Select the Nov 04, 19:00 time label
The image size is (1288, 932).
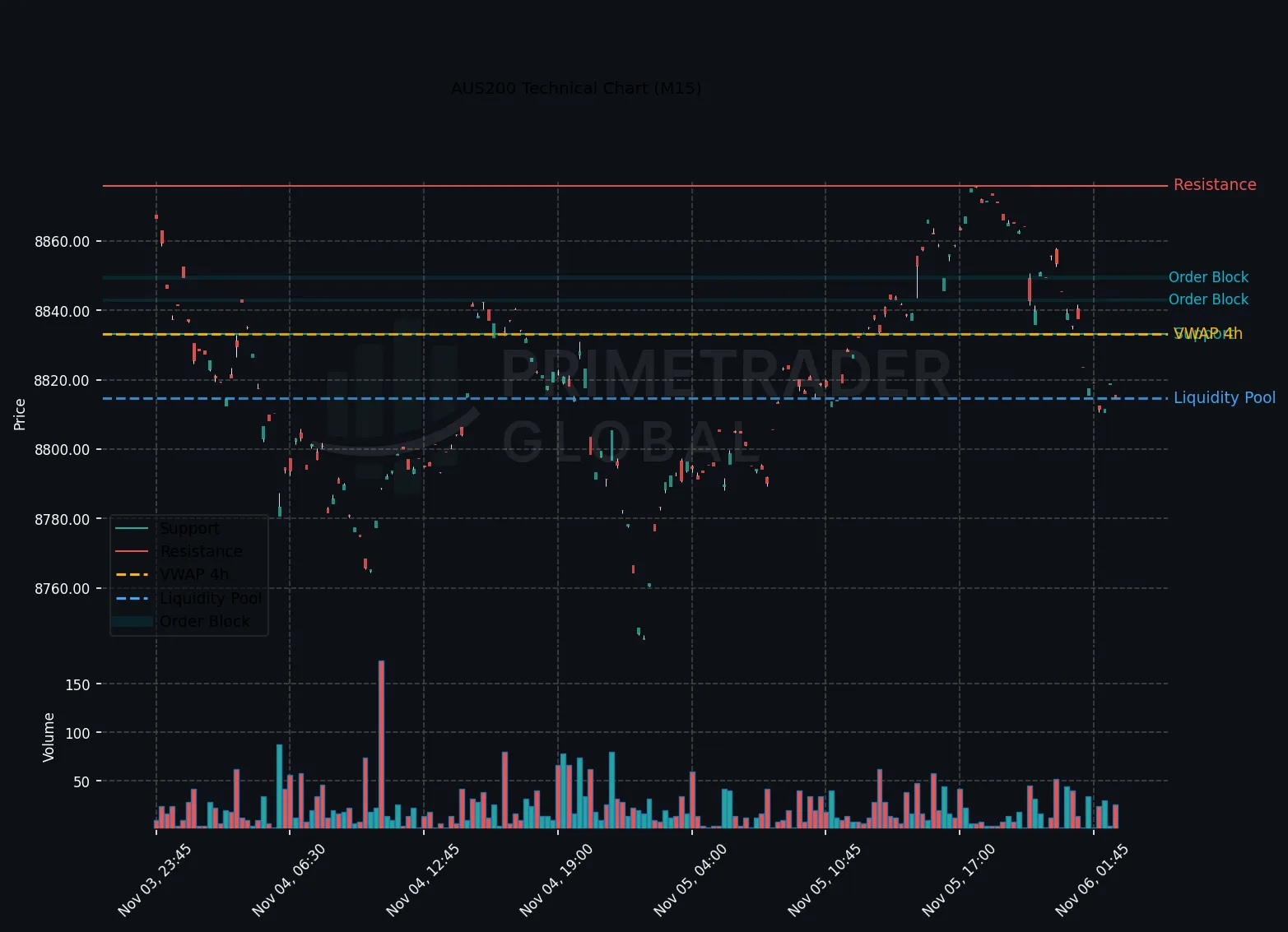(x=556, y=879)
